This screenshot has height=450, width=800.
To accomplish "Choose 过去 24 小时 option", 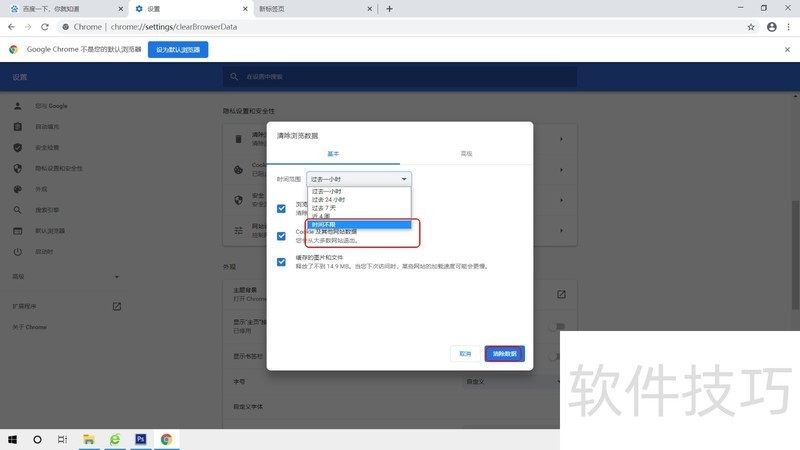I will point(359,199).
